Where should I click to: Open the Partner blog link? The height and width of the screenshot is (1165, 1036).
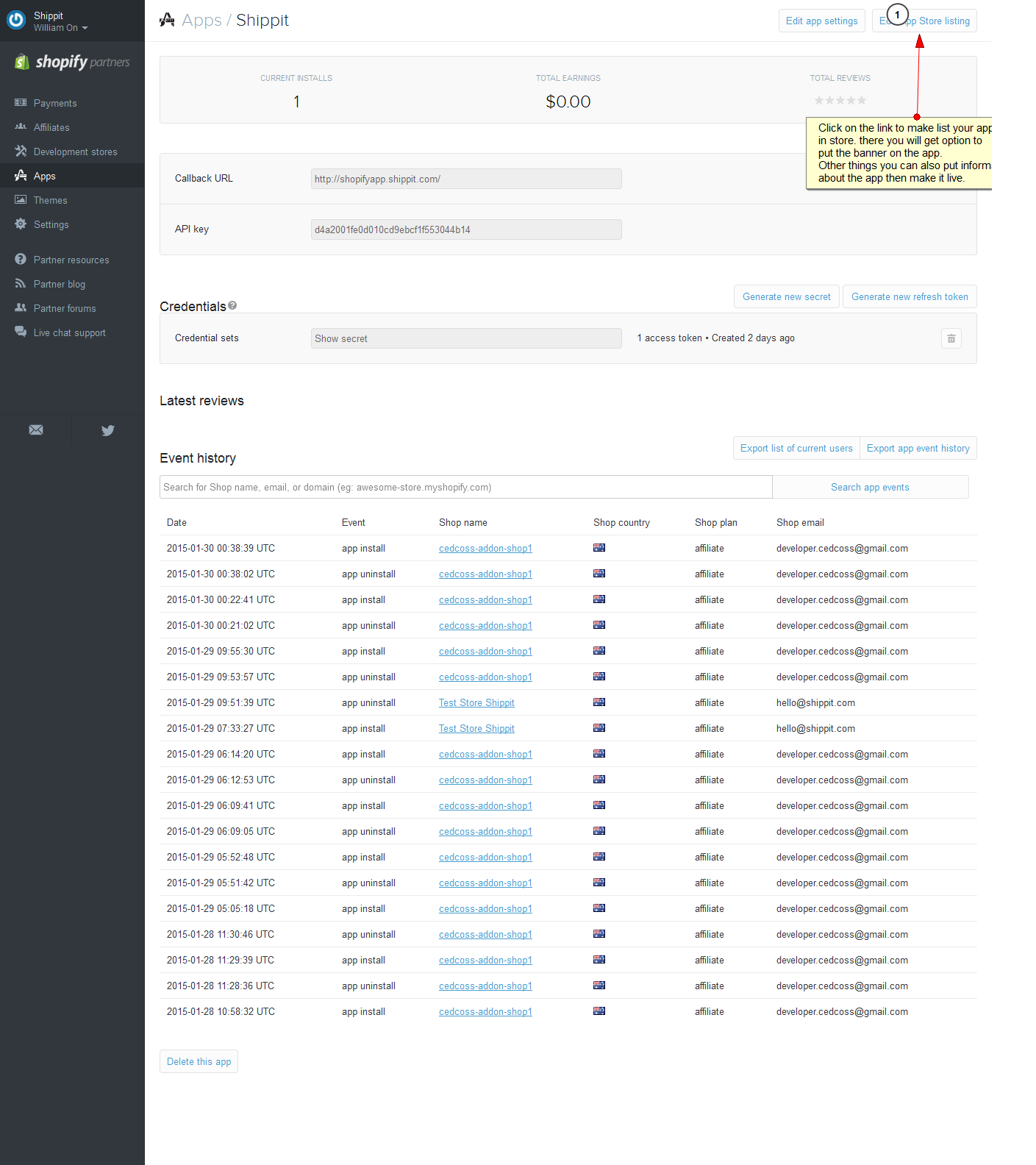(x=60, y=284)
